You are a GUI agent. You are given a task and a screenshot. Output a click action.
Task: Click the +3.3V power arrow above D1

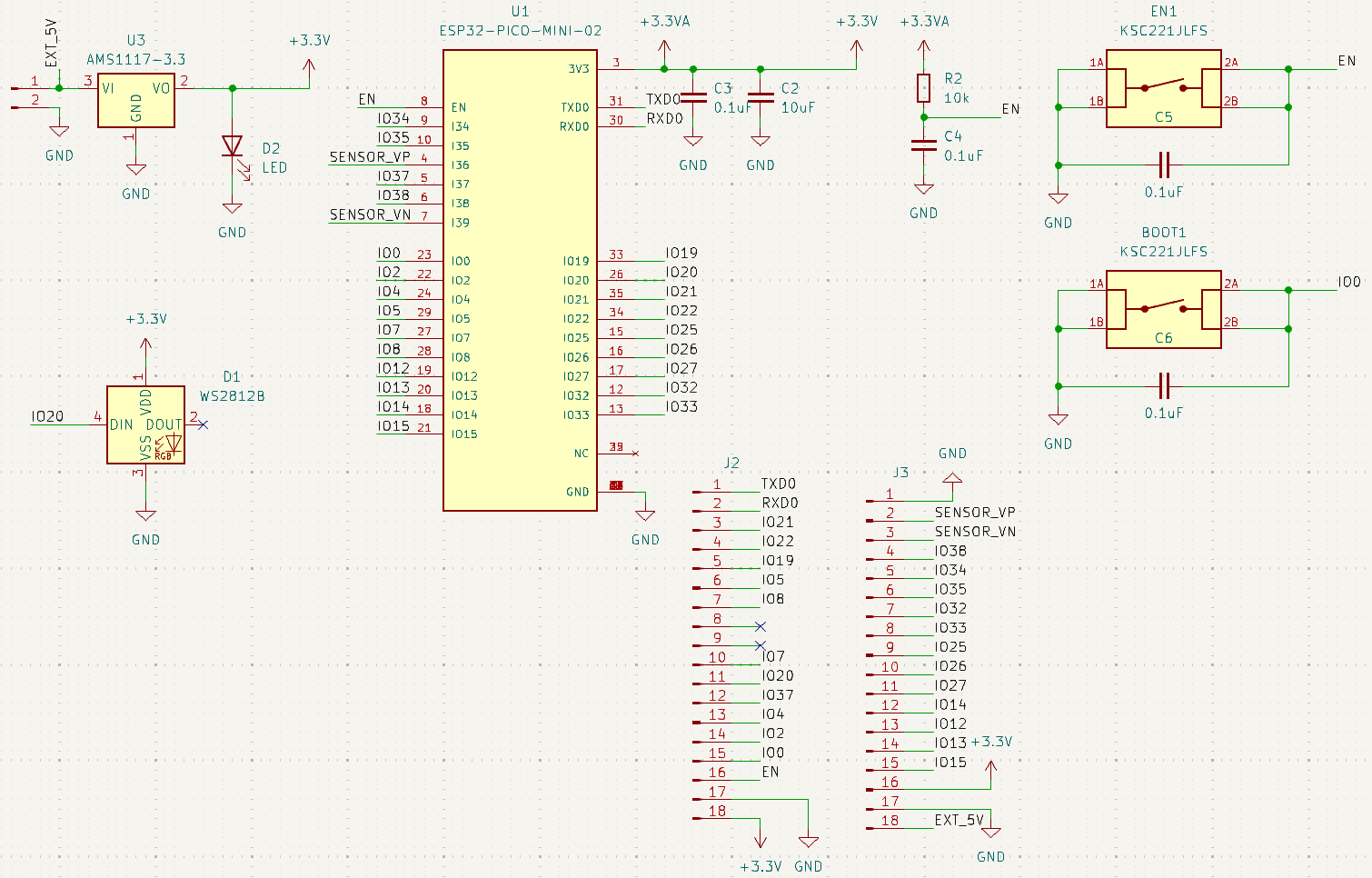click(145, 345)
